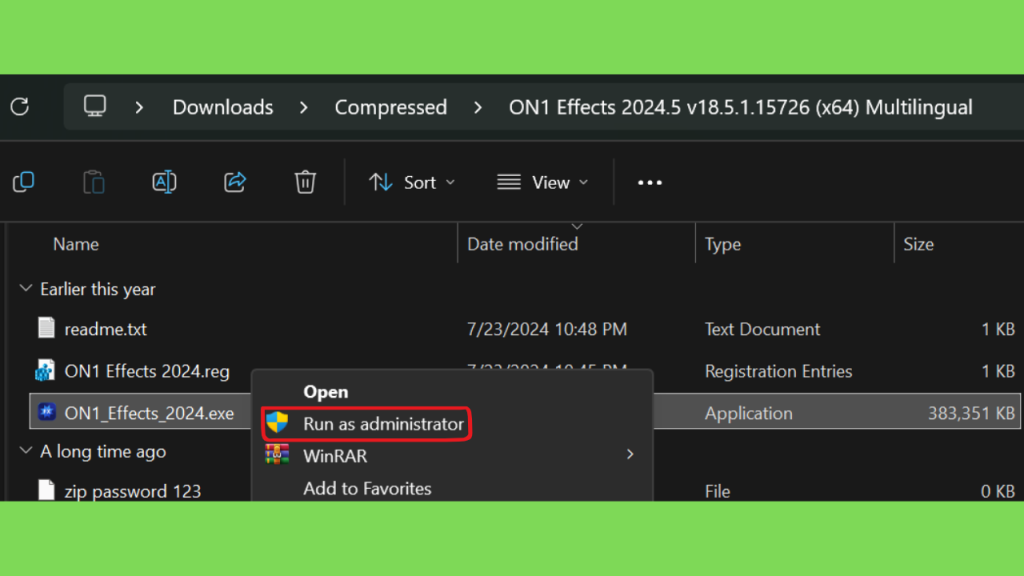Screen dimensions: 1024x576
Task: Sort by the Type column header
Action: (722, 244)
